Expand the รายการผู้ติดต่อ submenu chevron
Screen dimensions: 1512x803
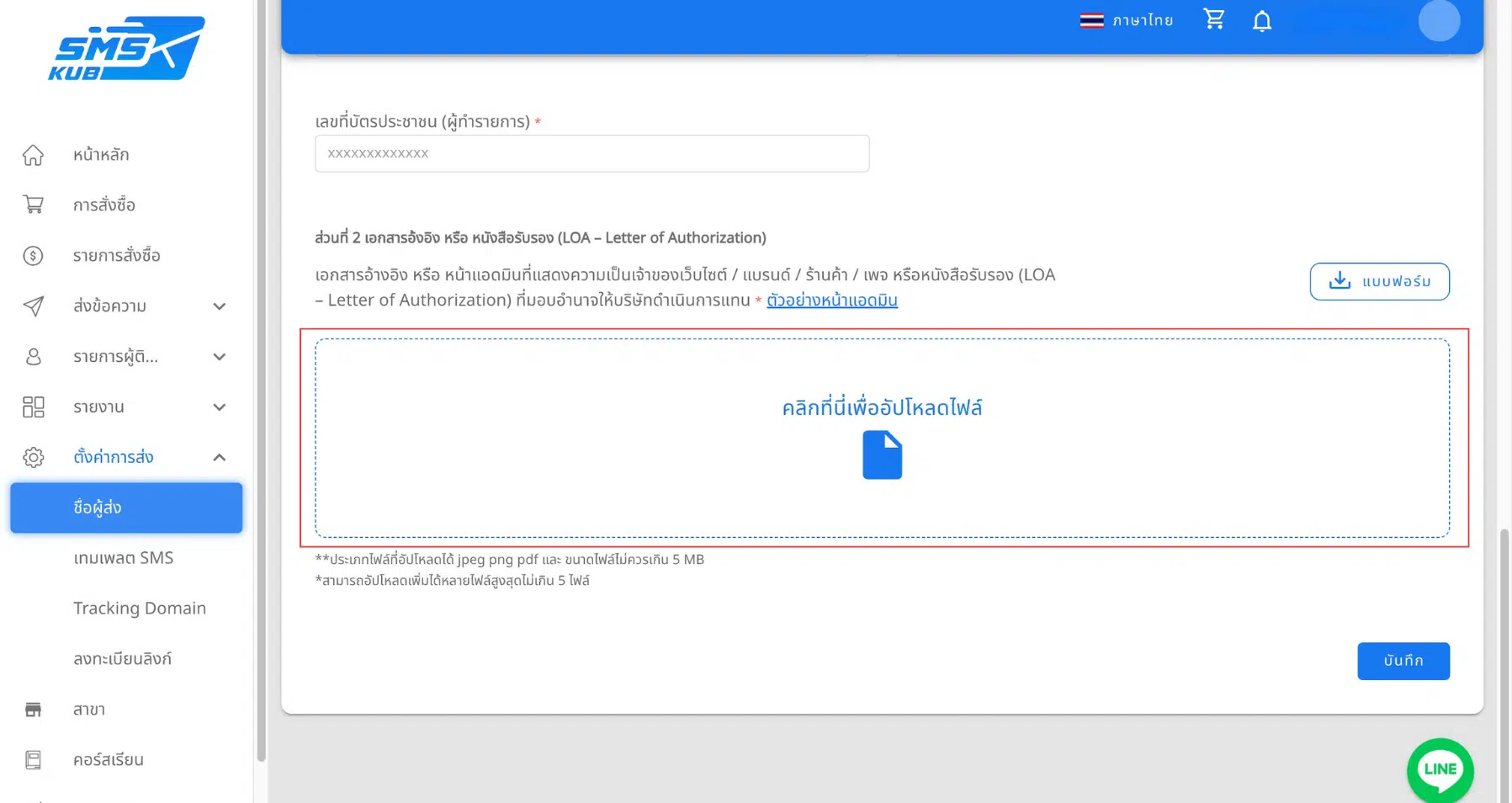click(220, 357)
